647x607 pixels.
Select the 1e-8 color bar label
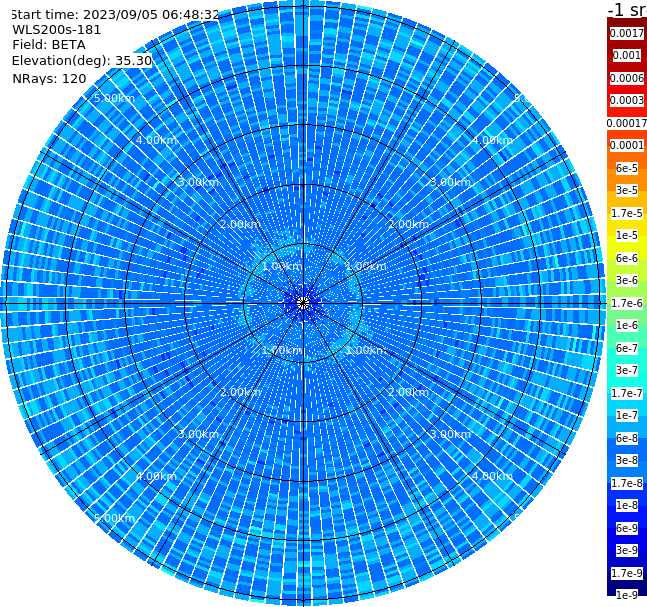click(627, 505)
